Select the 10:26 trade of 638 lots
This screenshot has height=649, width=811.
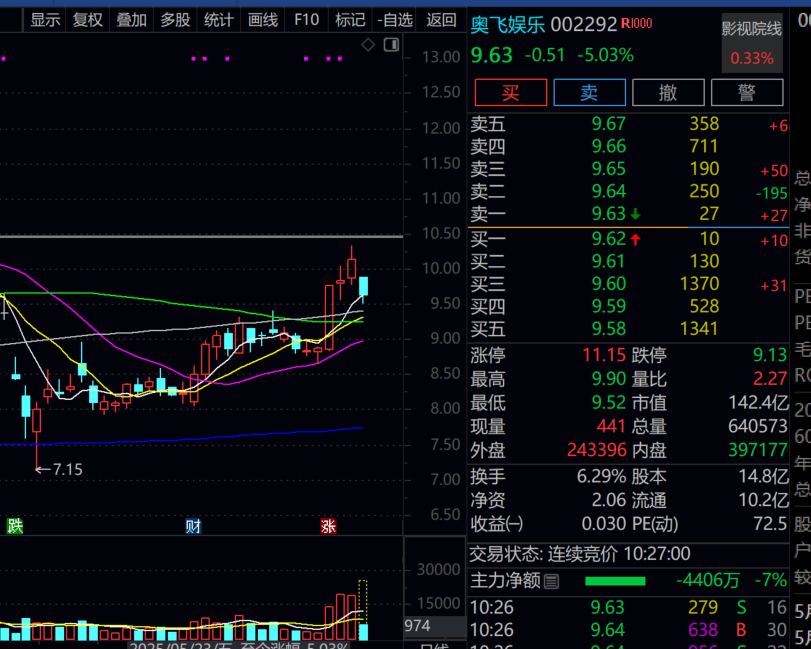tap(628, 630)
